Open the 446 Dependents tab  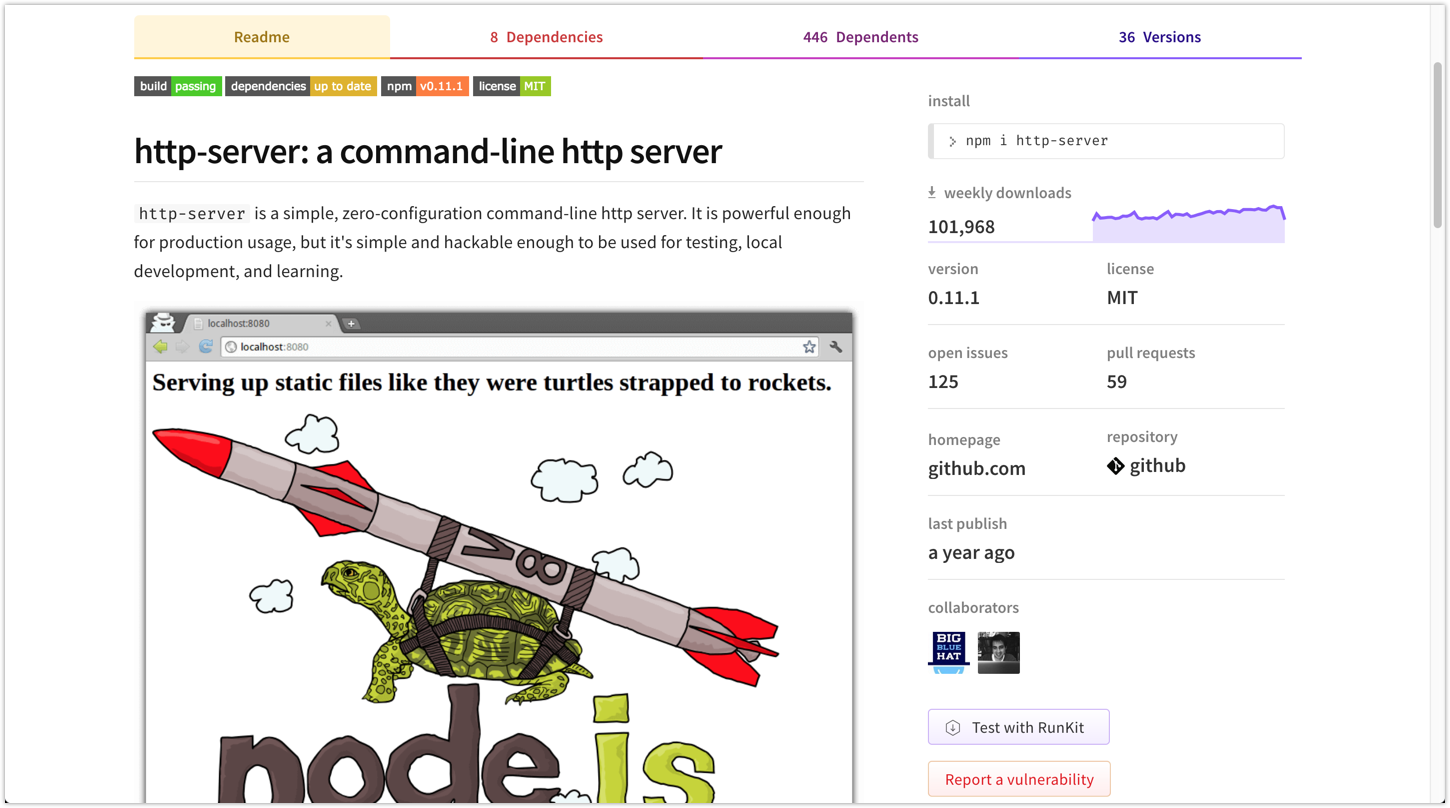860,37
